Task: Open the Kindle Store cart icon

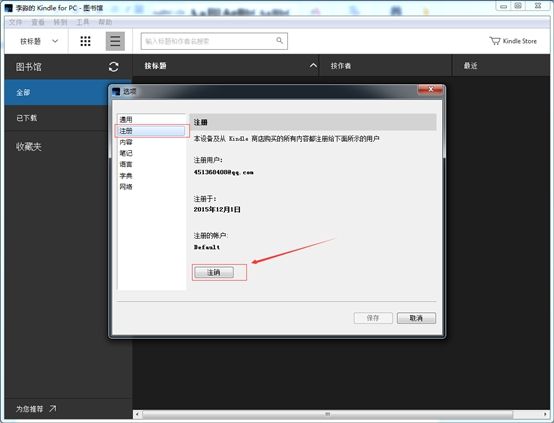Action: point(495,41)
